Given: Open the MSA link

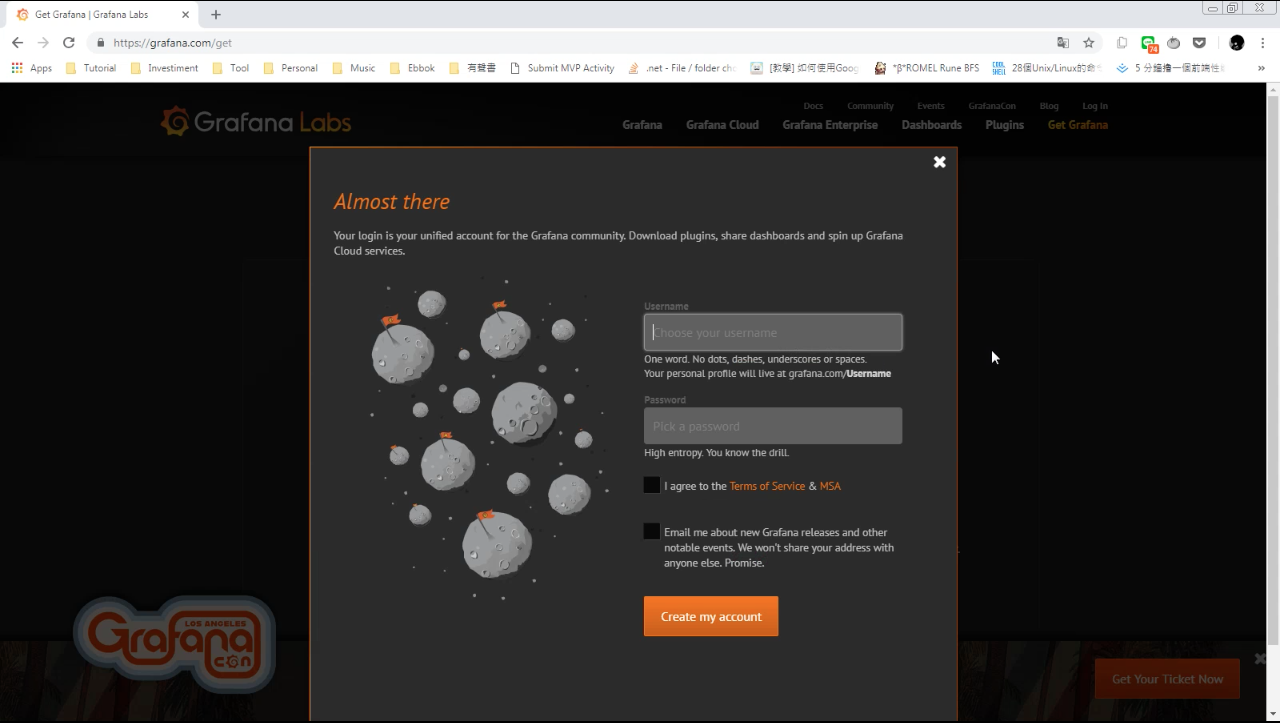Looking at the screenshot, I should [x=830, y=486].
